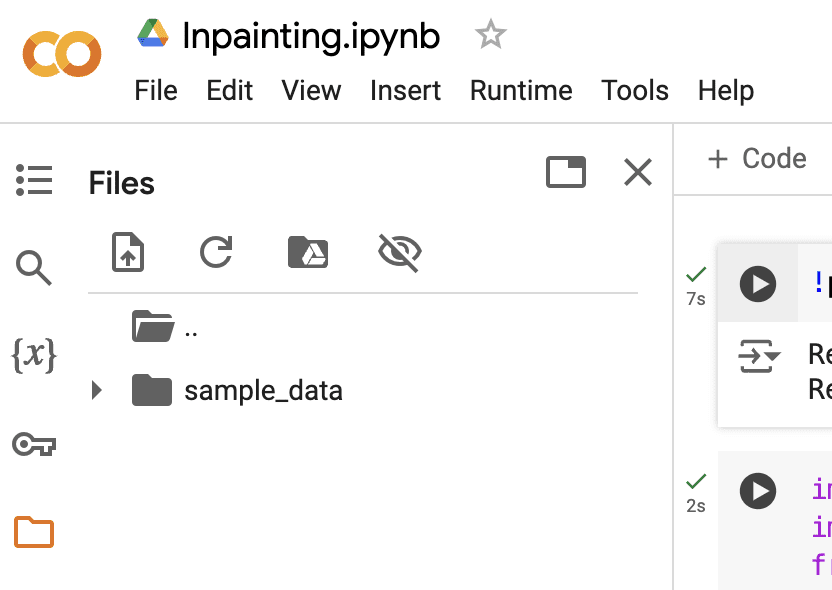Expand the sample_data folder arrow

pos(97,390)
